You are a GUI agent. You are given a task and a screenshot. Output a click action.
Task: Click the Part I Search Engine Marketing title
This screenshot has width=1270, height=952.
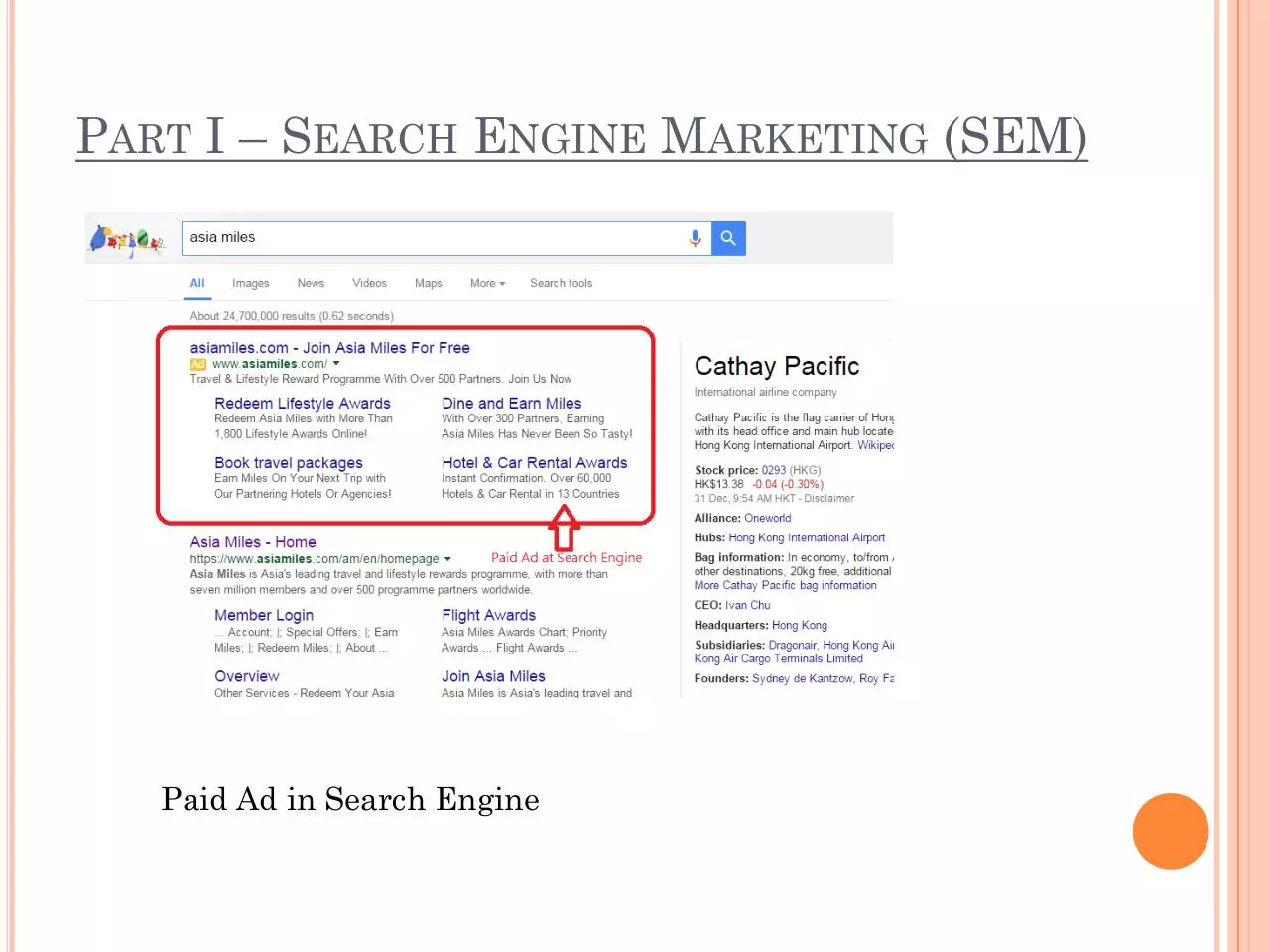pyautogui.click(x=581, y=136)
